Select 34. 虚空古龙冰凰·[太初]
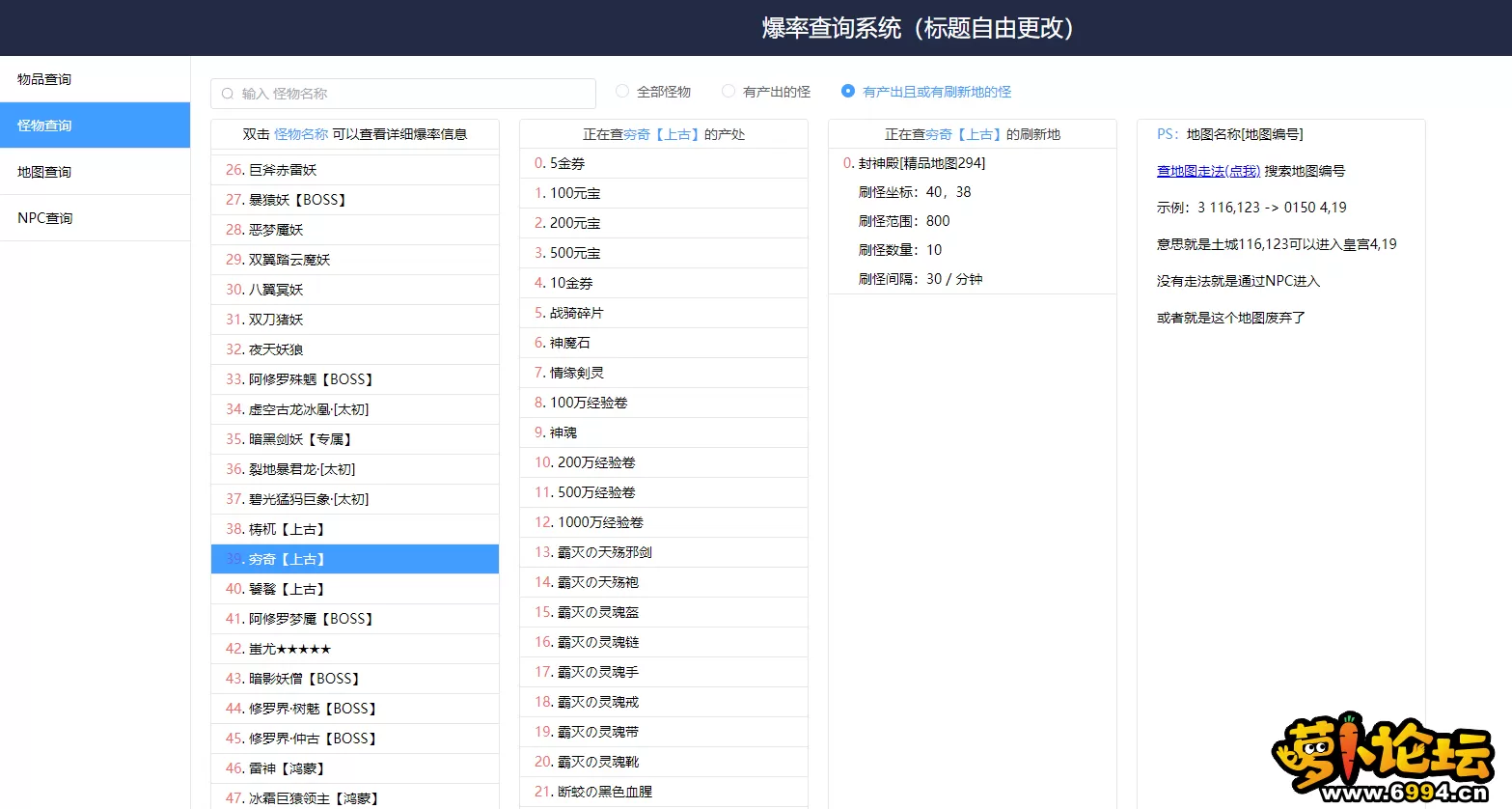Viewport: 1512px width, 809px height. point(355,409)
